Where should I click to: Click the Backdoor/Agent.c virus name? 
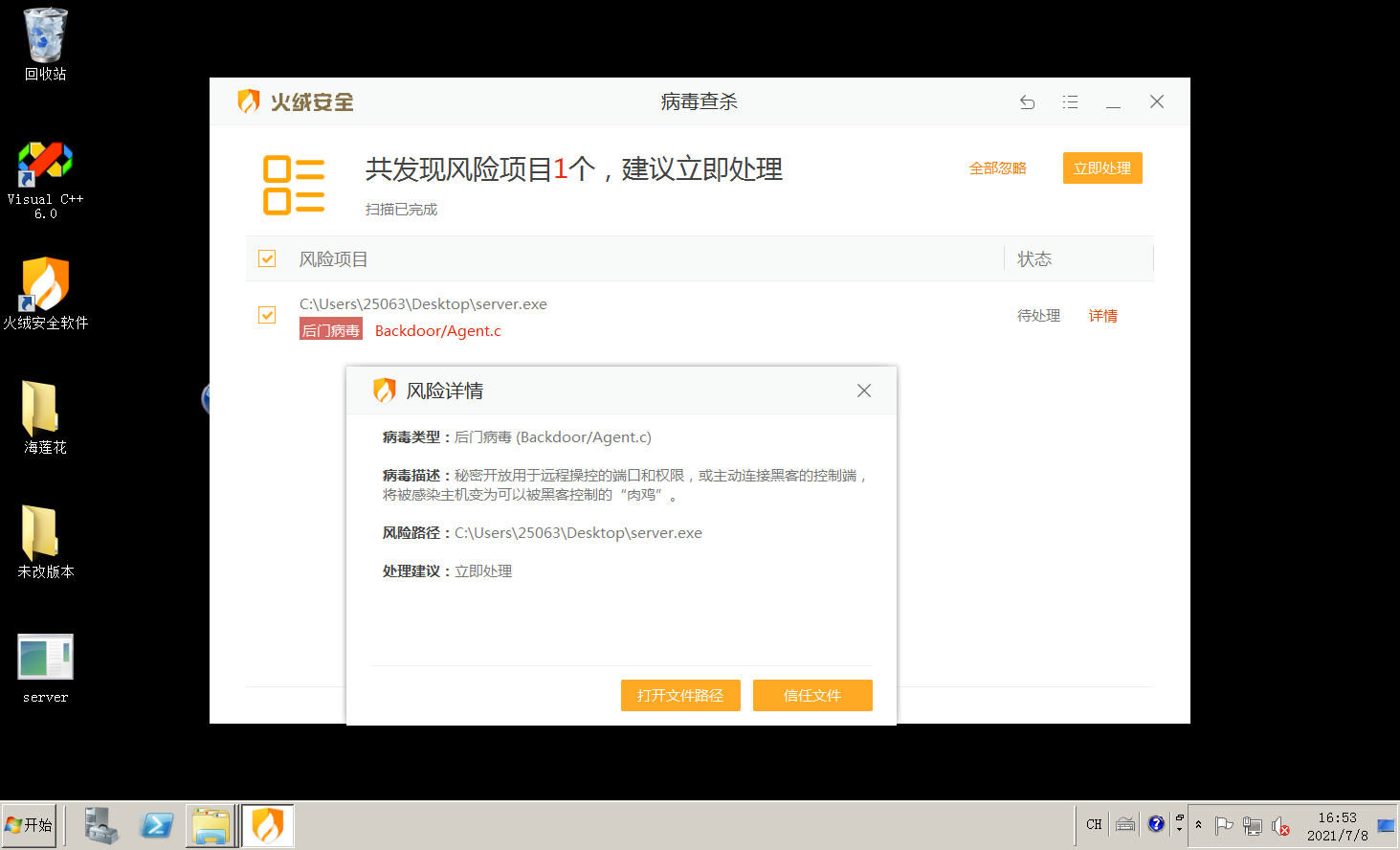438,331
